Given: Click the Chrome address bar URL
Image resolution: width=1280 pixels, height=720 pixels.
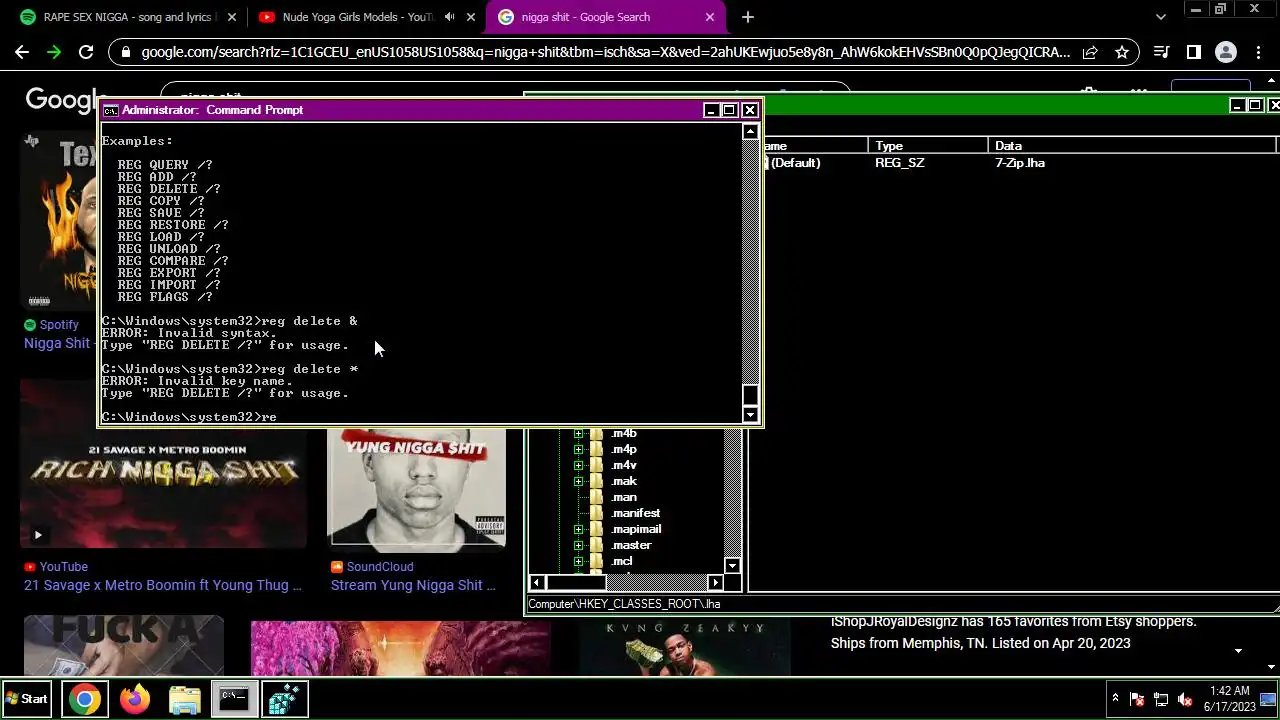Looking at the screenshot, I should (606, 52).
